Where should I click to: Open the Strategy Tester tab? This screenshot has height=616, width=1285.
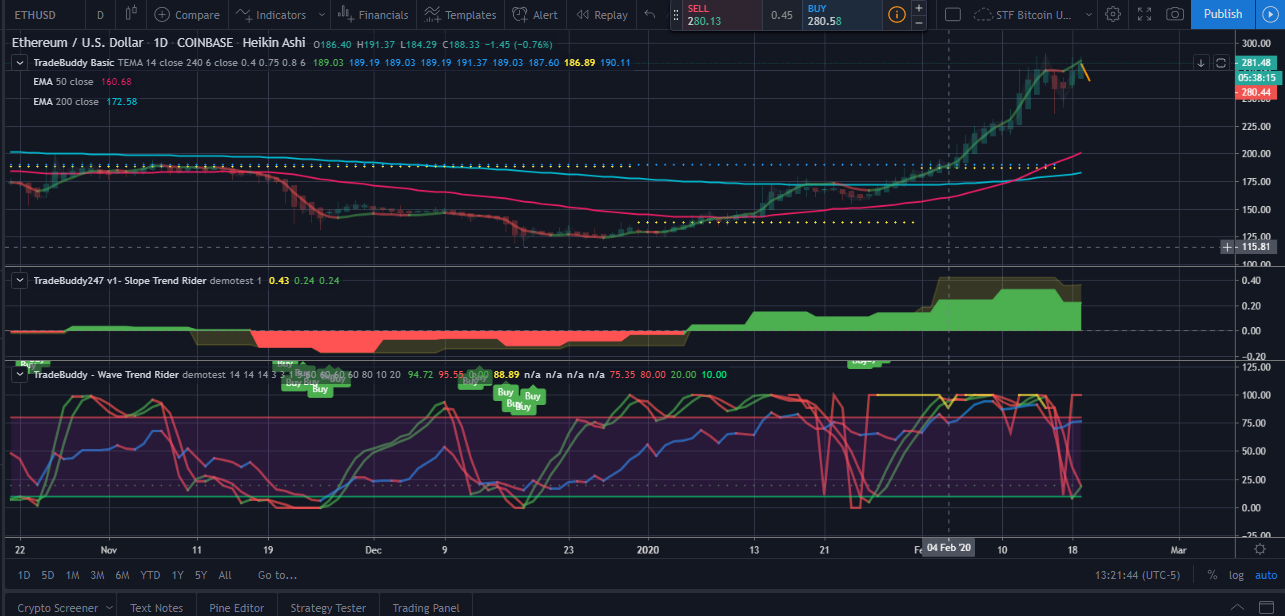click(x=328, y=607)
